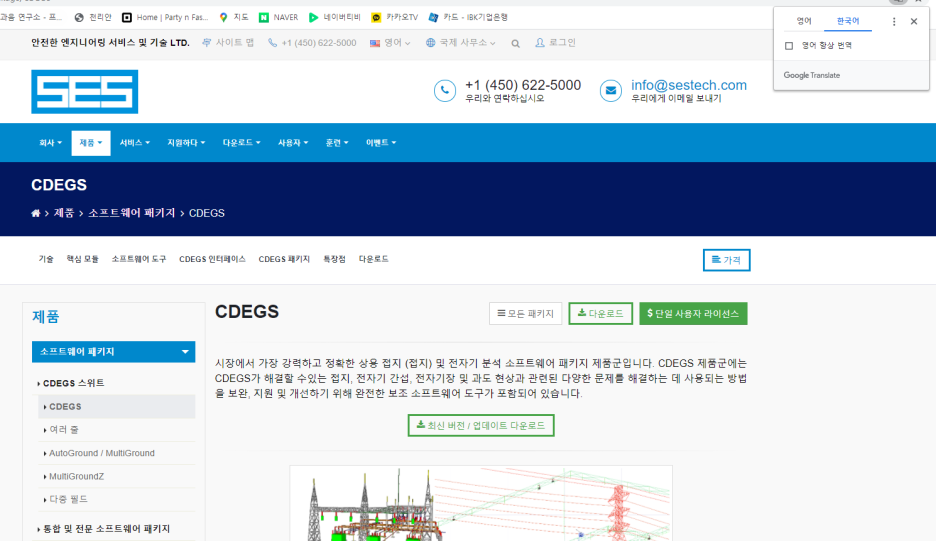Open the 지도 maps bookmark
Viewport: 936px width, 541px height.
(x=233, y=17)
